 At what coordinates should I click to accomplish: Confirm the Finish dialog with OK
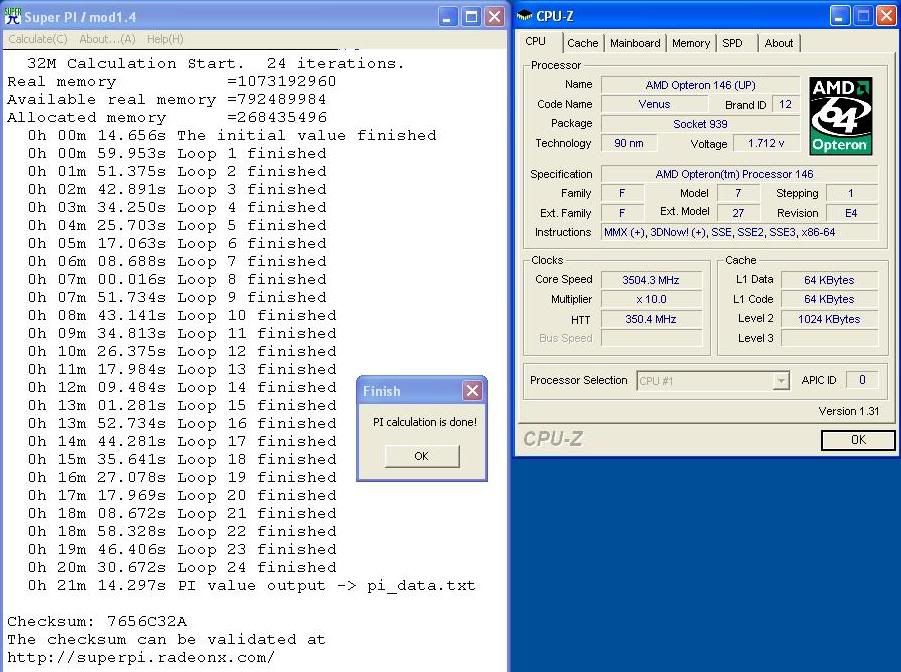point(422,456)
